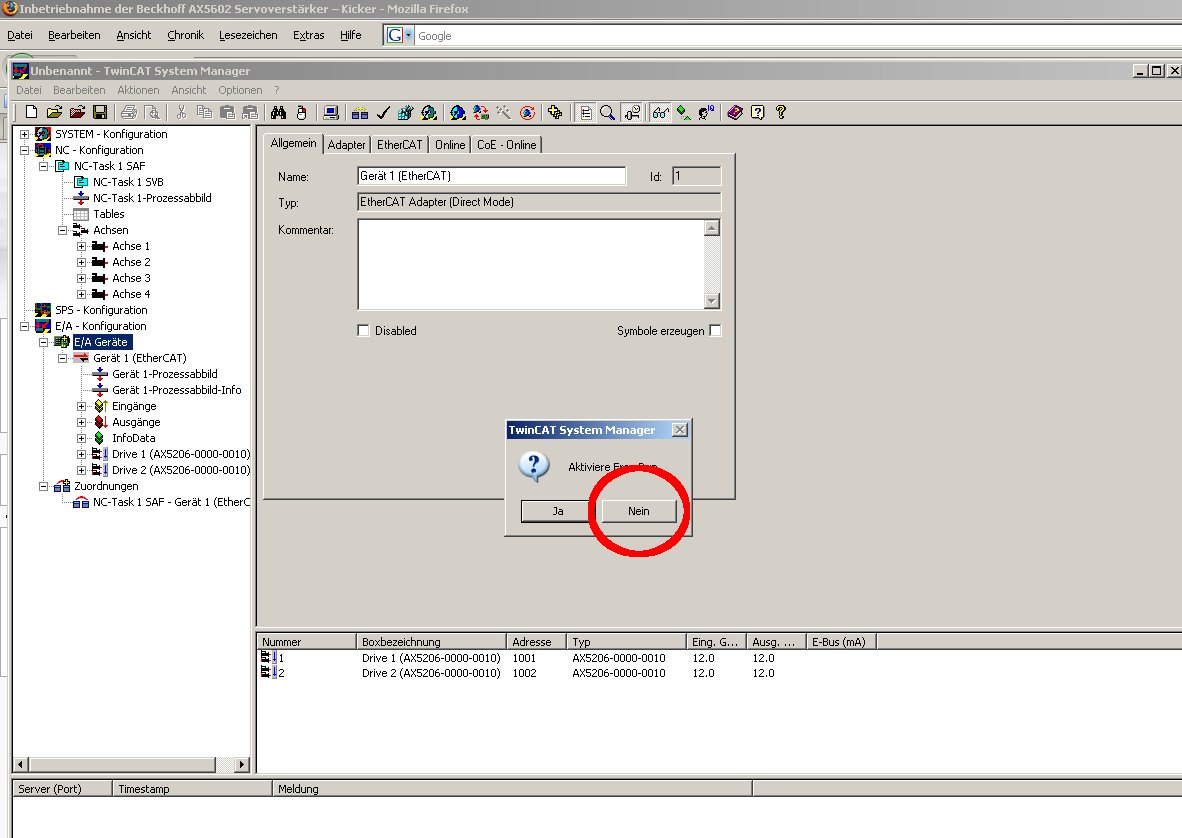
Task: Click the Kommentar scrollbar down arrow
Action: pos(712,301)
